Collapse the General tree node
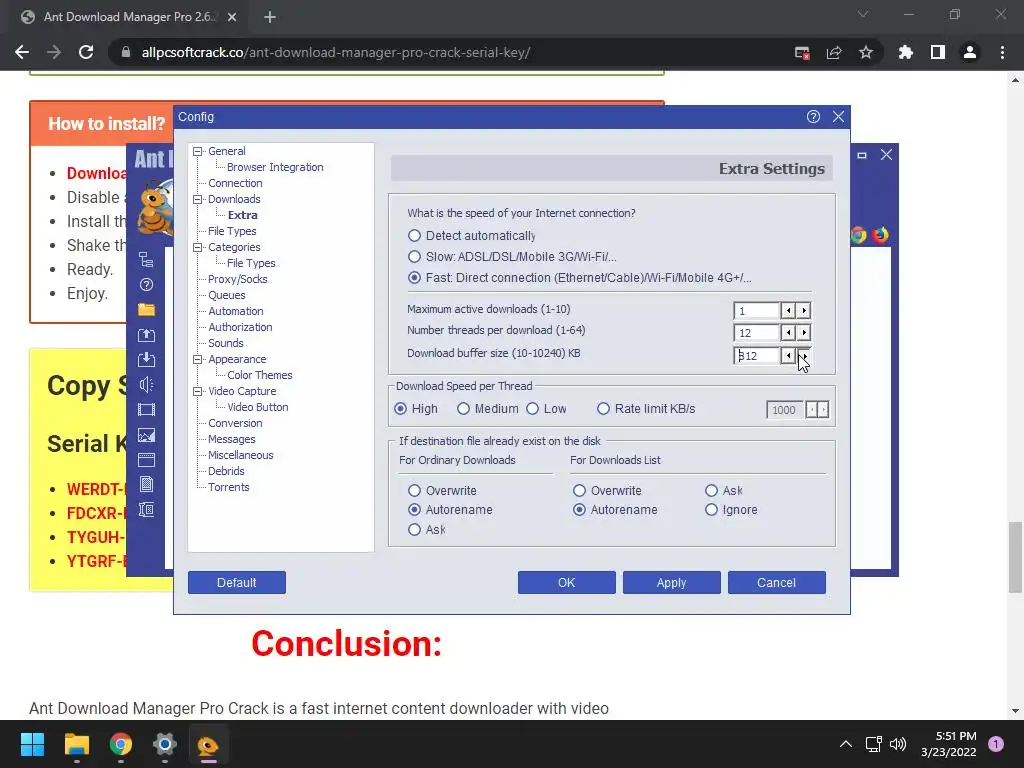The width and height of the screenshot is (1024, 768). click(x=197, y=152)
